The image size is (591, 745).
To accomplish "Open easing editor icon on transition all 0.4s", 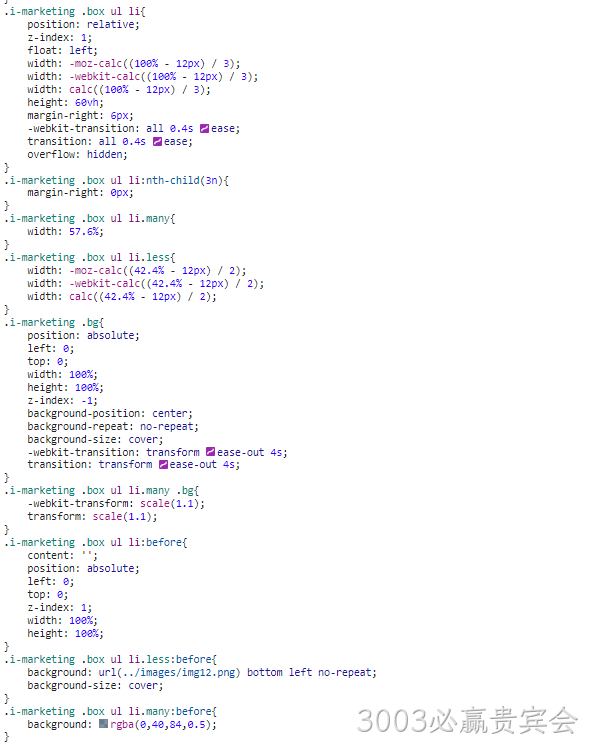I will [157, 142].
